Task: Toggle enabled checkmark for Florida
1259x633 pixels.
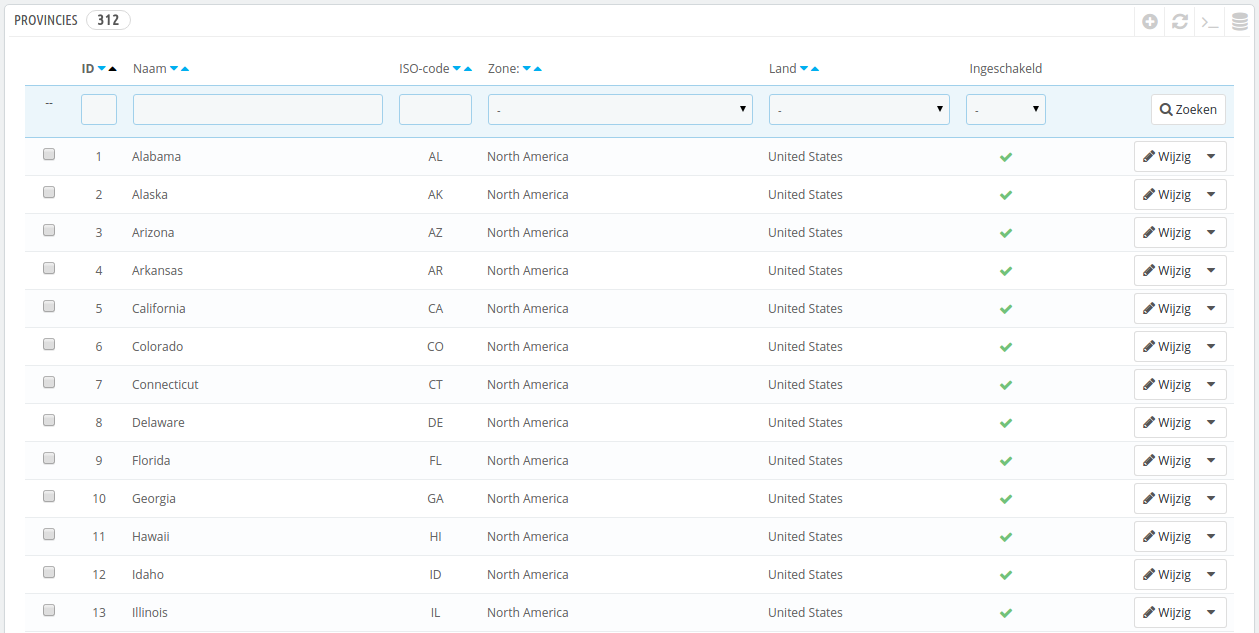Action: point(1006,461)
